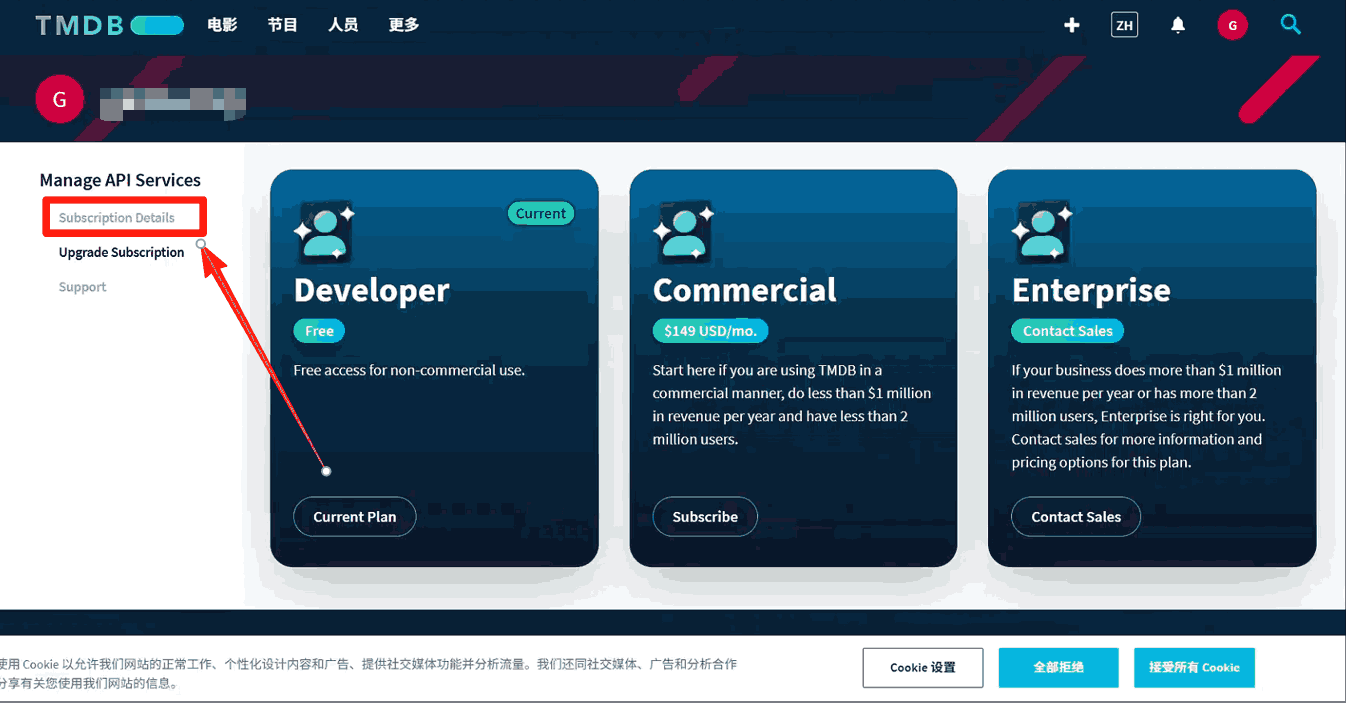
Task: Click 接受所有 Cookie button
Action: [1194, 667]
